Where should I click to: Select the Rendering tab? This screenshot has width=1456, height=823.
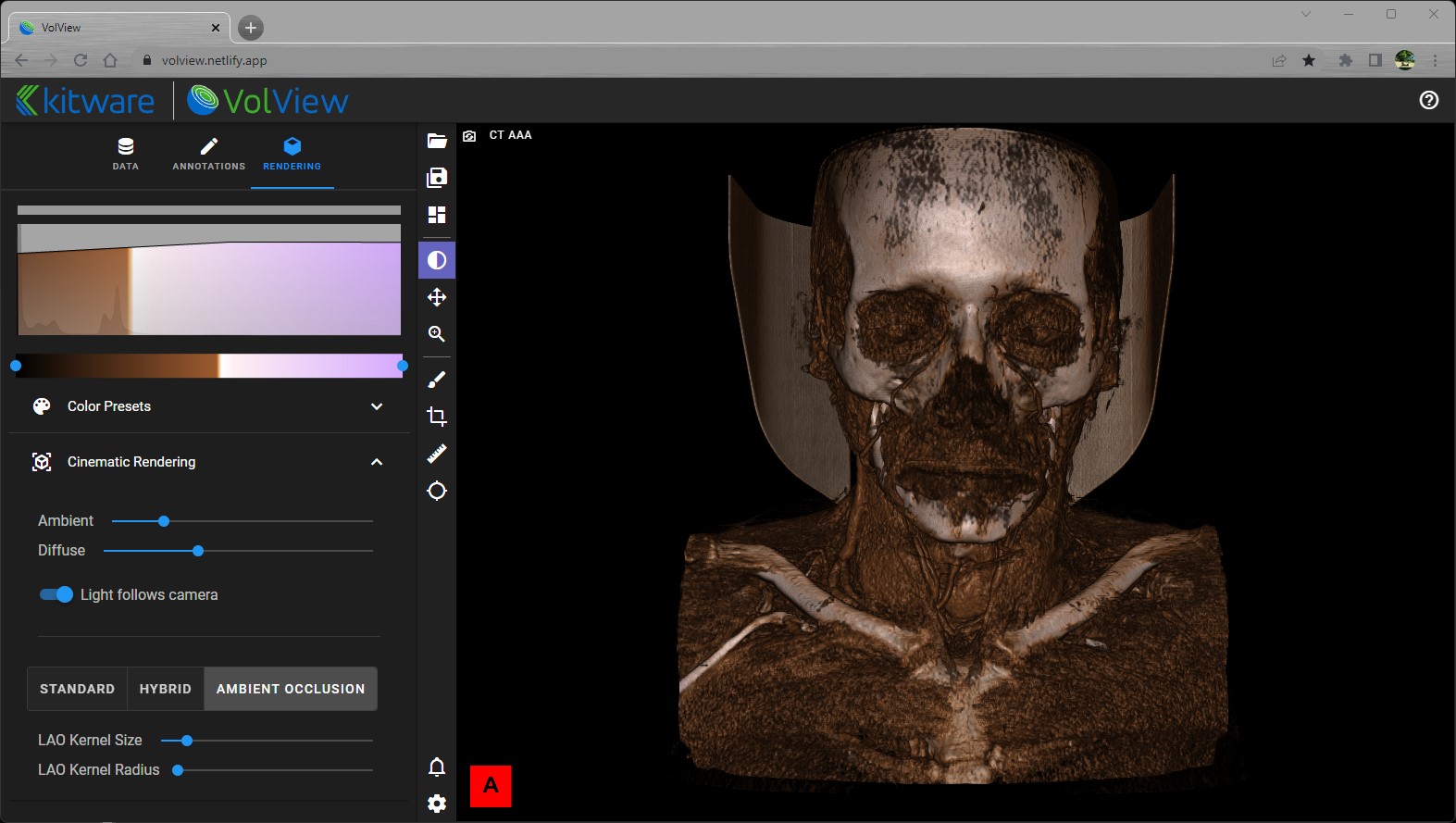pyautogui.click(x=292, y=155)
